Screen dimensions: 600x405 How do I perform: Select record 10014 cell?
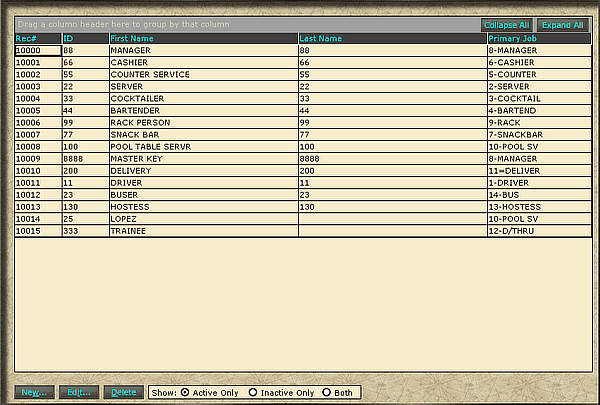click(38, 219)
